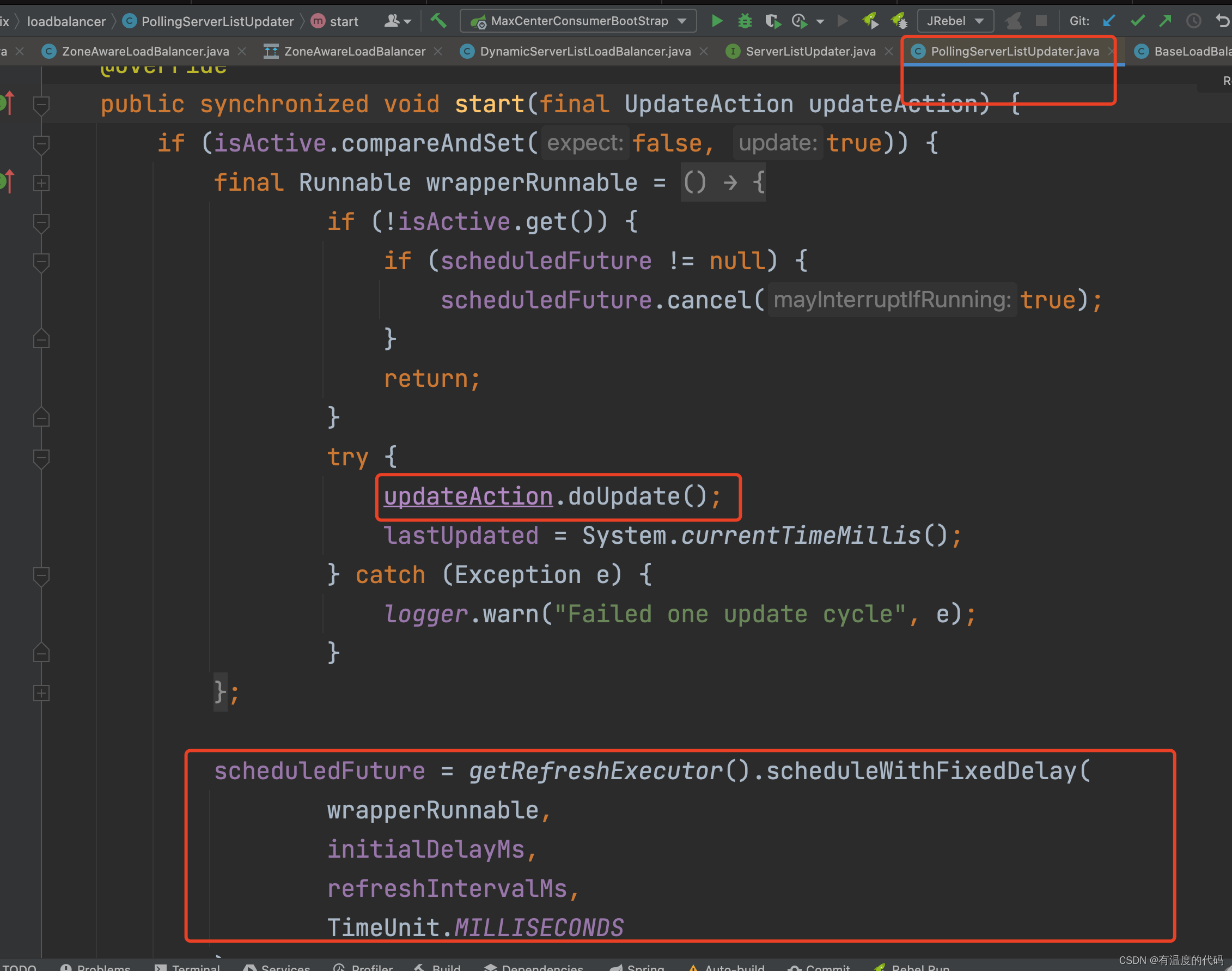Collapse the try block fold marker
This screenshot has height=971, width=1232.
pyautogui.click(x=41, y=457)
